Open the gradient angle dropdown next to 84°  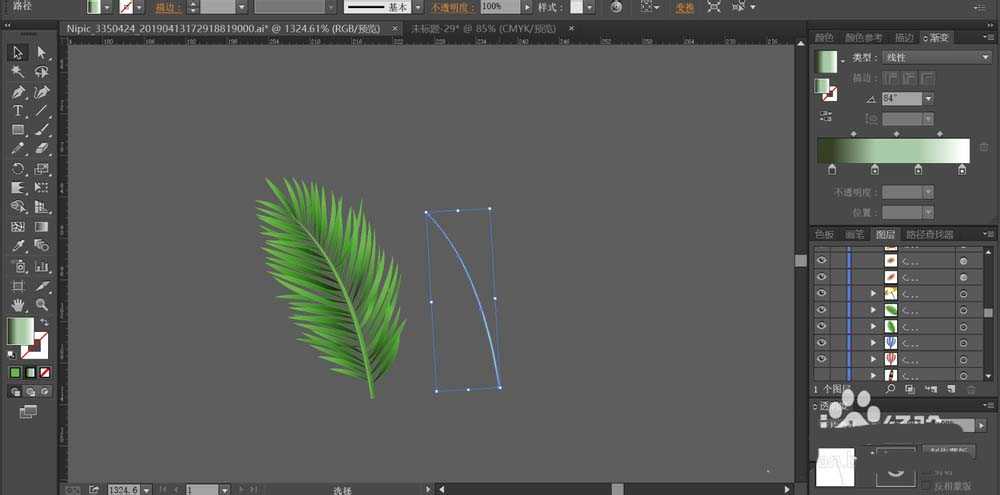(x=928, y=99)
